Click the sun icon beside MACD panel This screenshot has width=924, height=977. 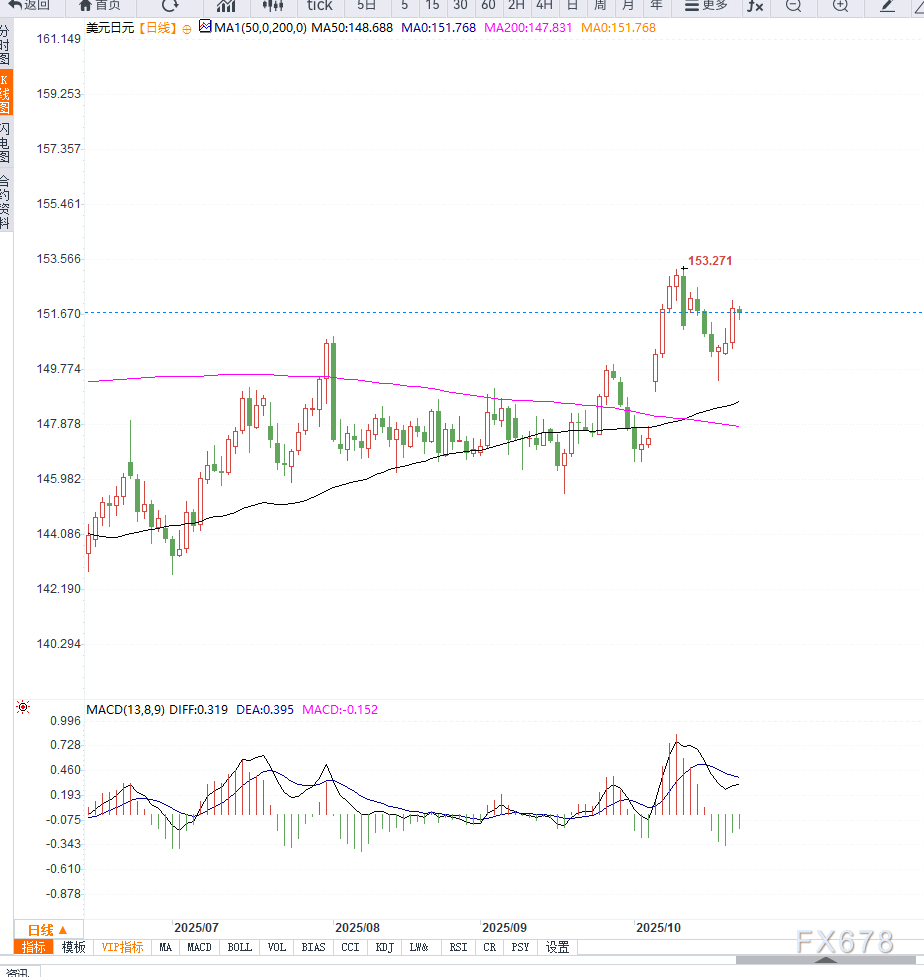click(x=23, y=708)
